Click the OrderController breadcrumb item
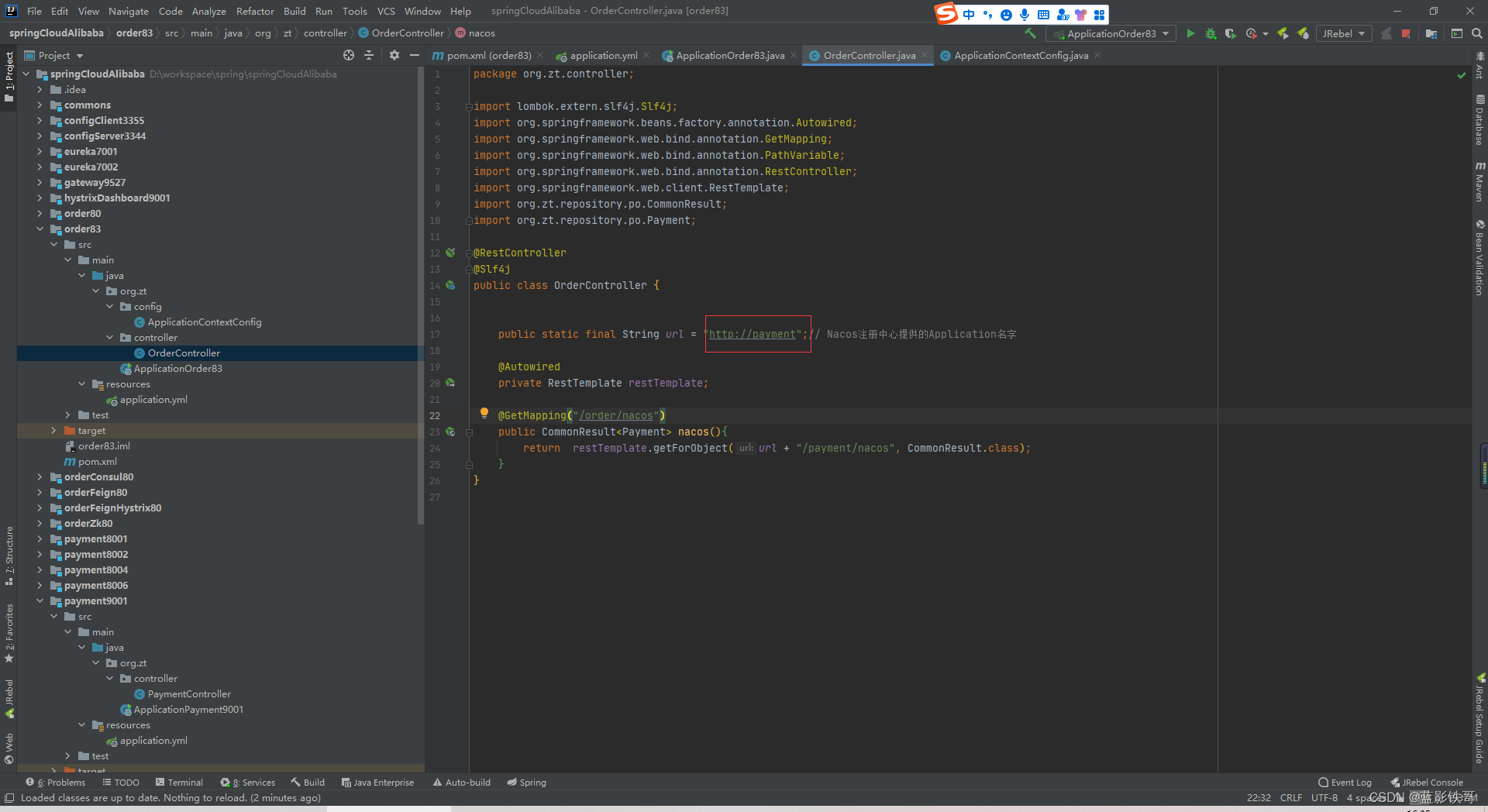The image size is (1488, 812). [x=401, y=33]
